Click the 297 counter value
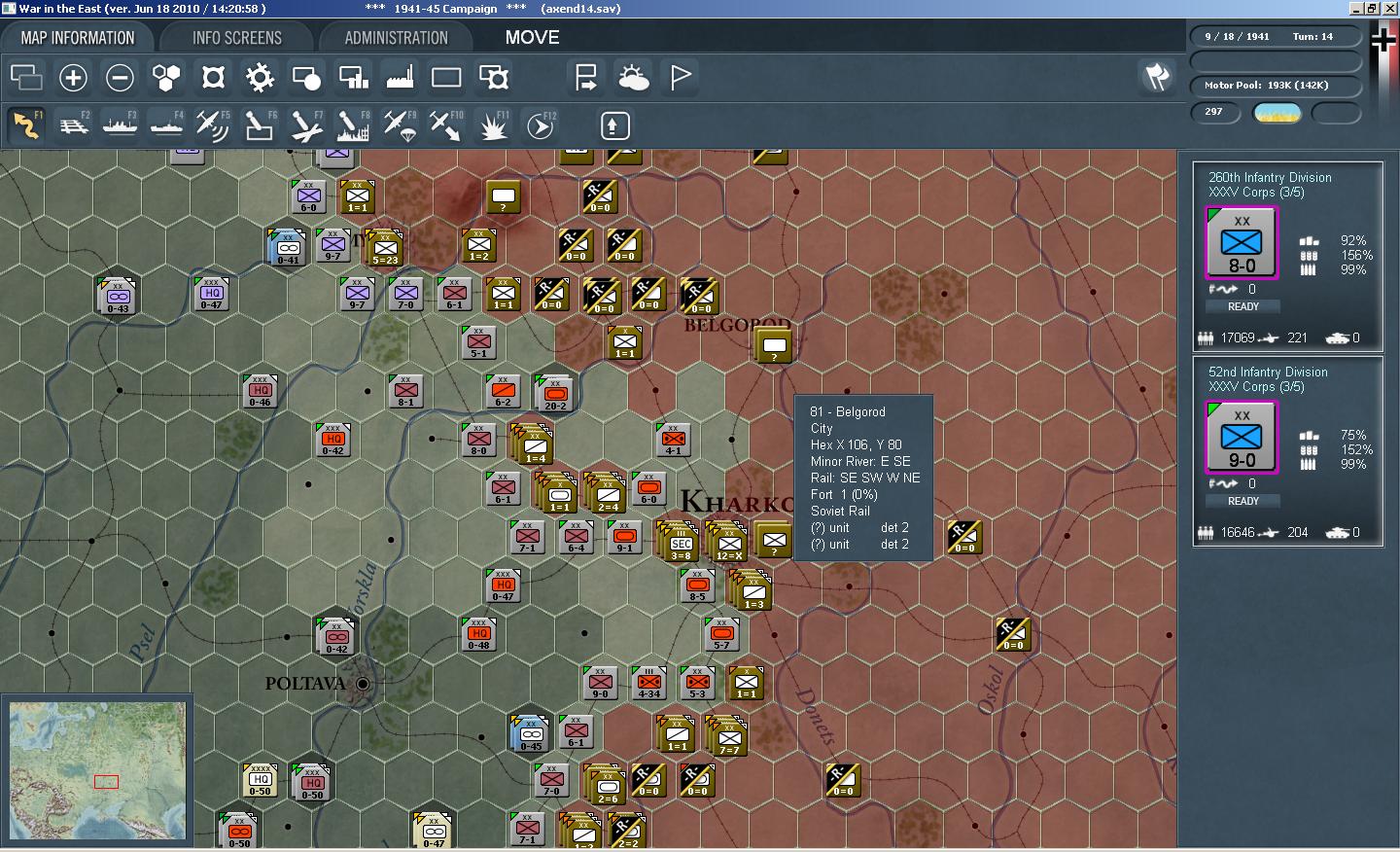The height and width of the screenshot is (852, 1400). tap(1213, 112)
